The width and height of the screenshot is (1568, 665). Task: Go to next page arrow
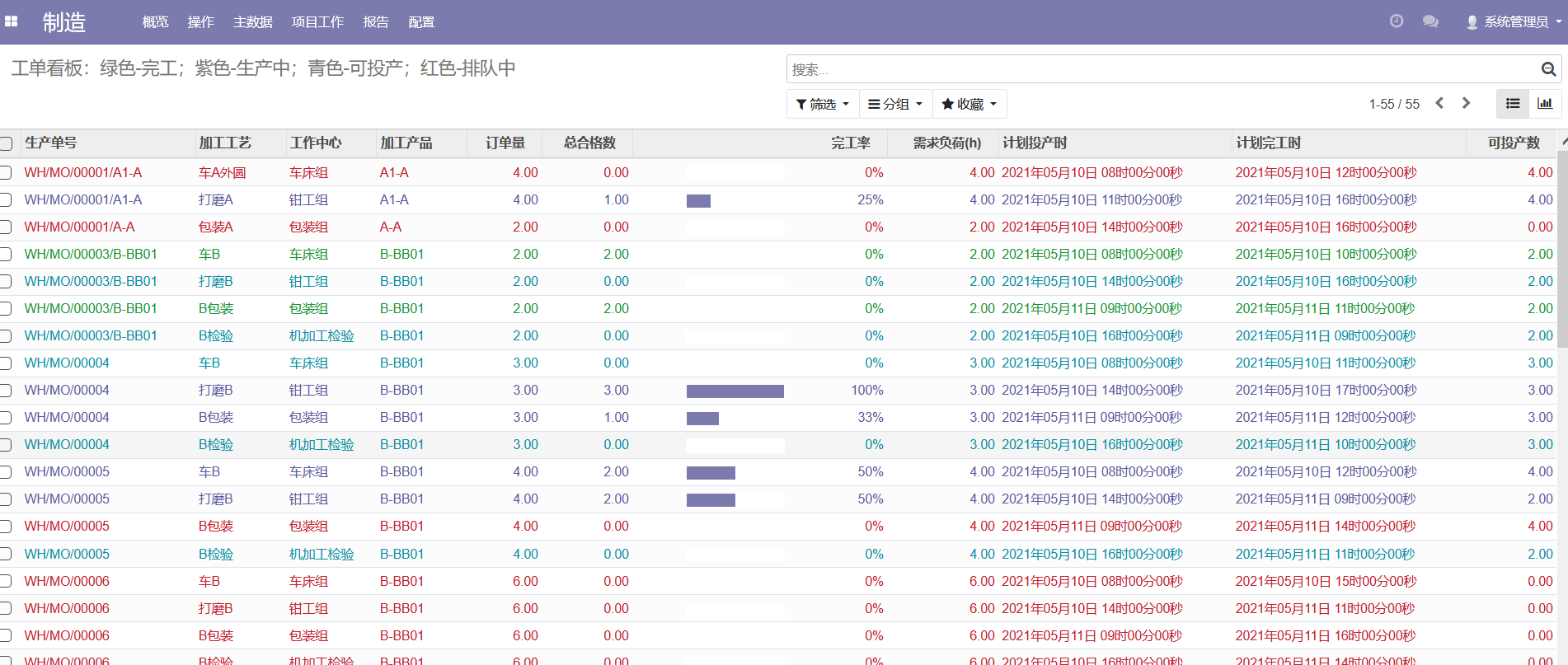[1466, 103]
